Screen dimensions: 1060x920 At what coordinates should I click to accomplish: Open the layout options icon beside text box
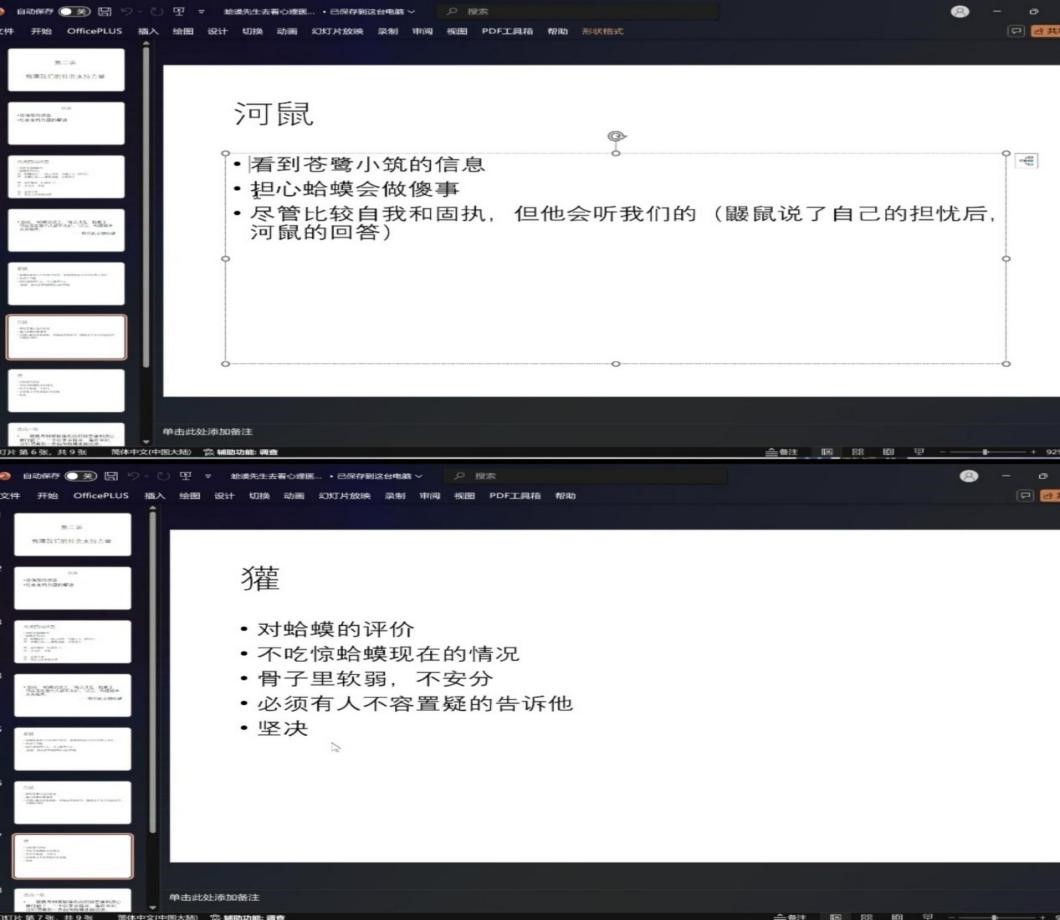tap(1026, 160)
